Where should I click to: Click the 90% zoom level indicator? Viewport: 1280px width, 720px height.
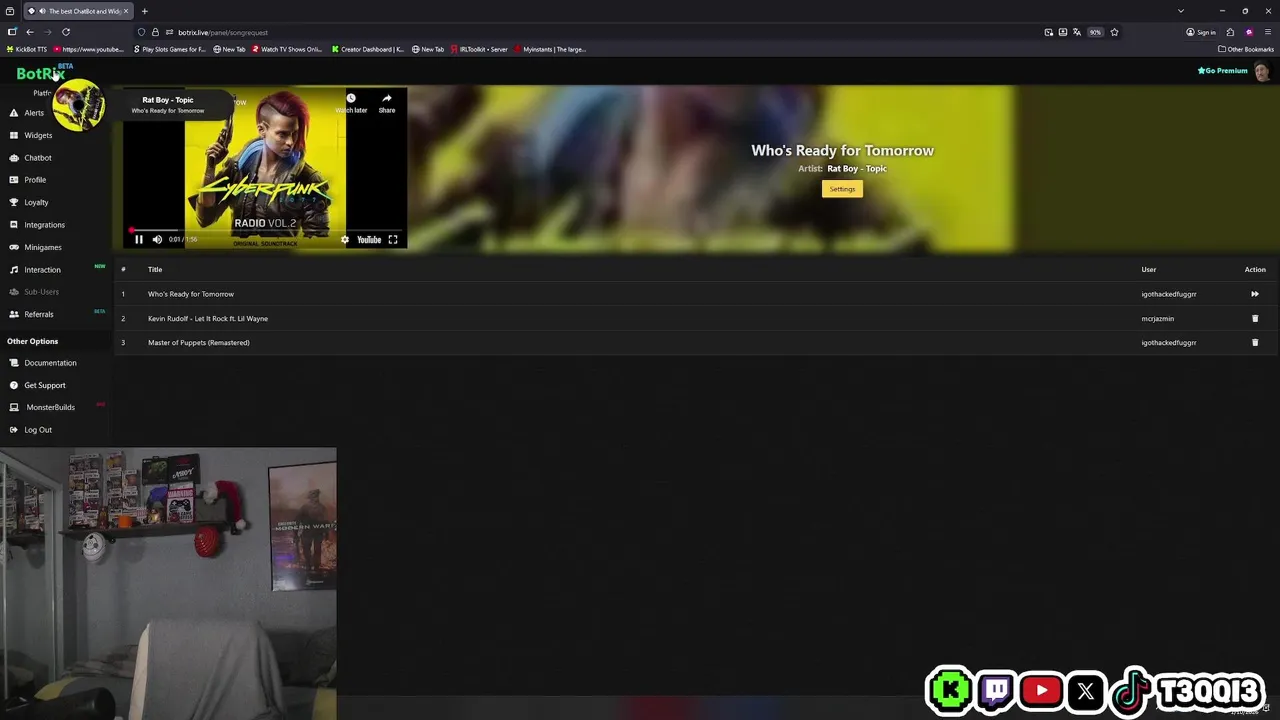(x=1095, y=32)
